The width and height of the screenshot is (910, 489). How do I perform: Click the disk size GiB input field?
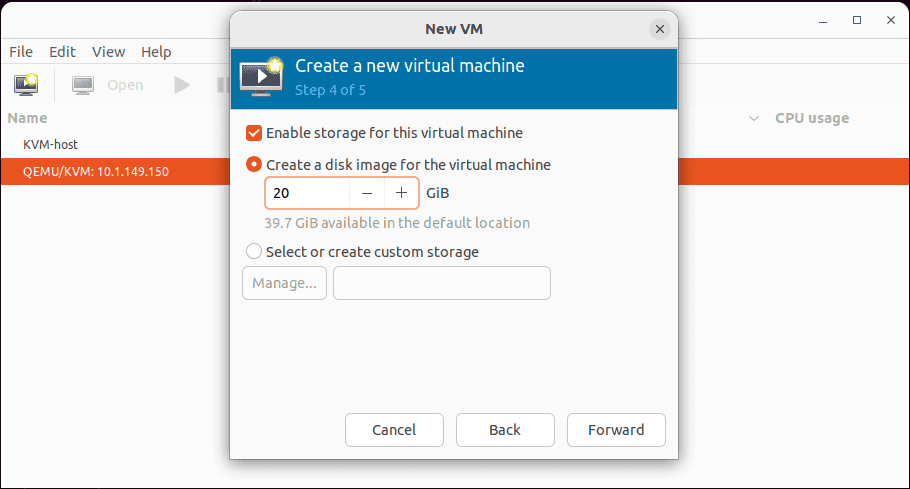[x=308, y=193]
